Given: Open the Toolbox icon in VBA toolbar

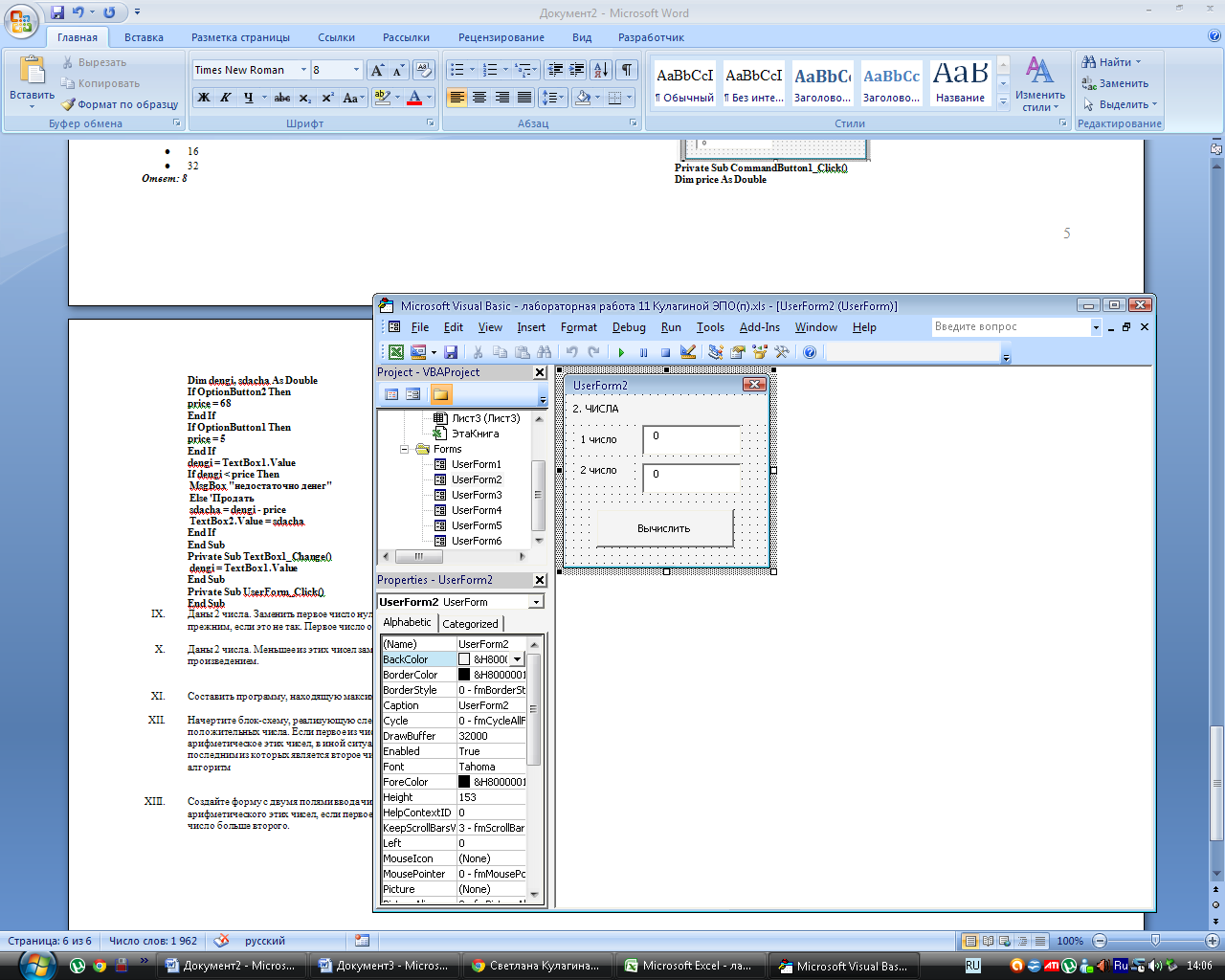Looking at the screenshot, I should 782,352.
